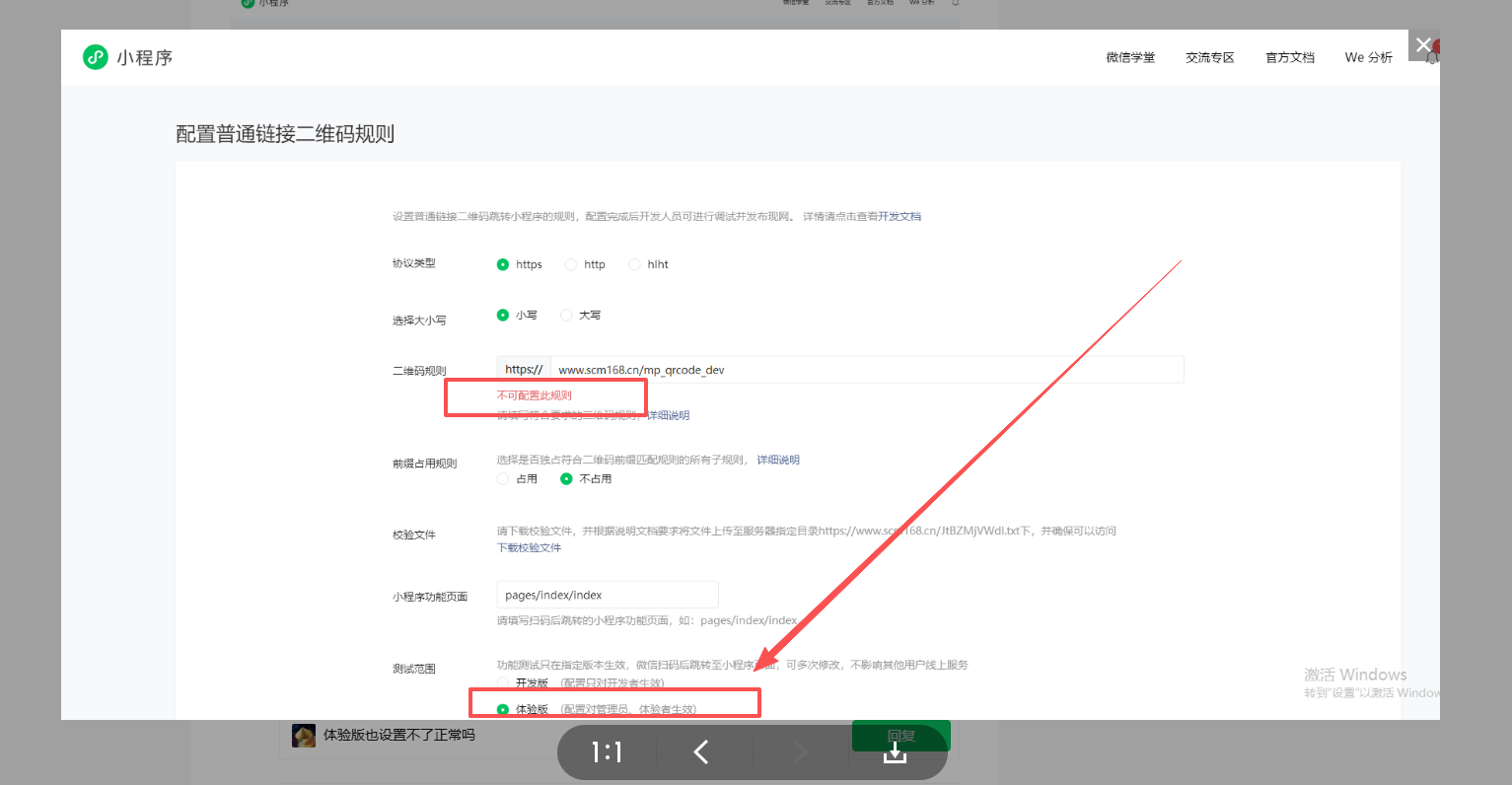Screen dimensions: 1512x785
Task: Click the 校验文件 field label
Action: tap(414, 535)
